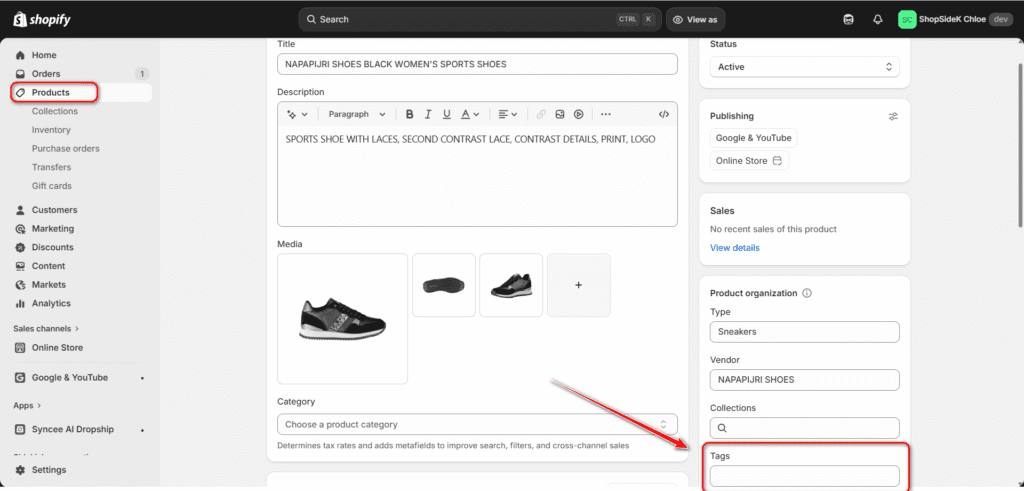Open ShopSideK Chloe account menu

point(955,20)
